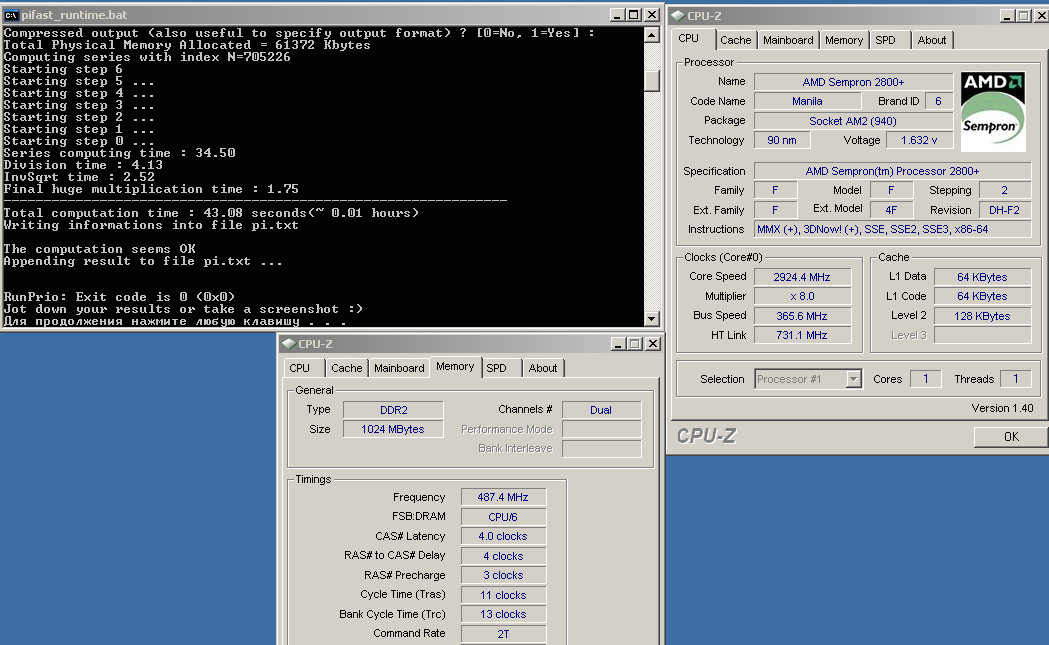Image resolution: width=1049 pixels, height=645 pixels.
Task: Click the RAS# Precharge value '3 clocks'
Action: [503, 575]
